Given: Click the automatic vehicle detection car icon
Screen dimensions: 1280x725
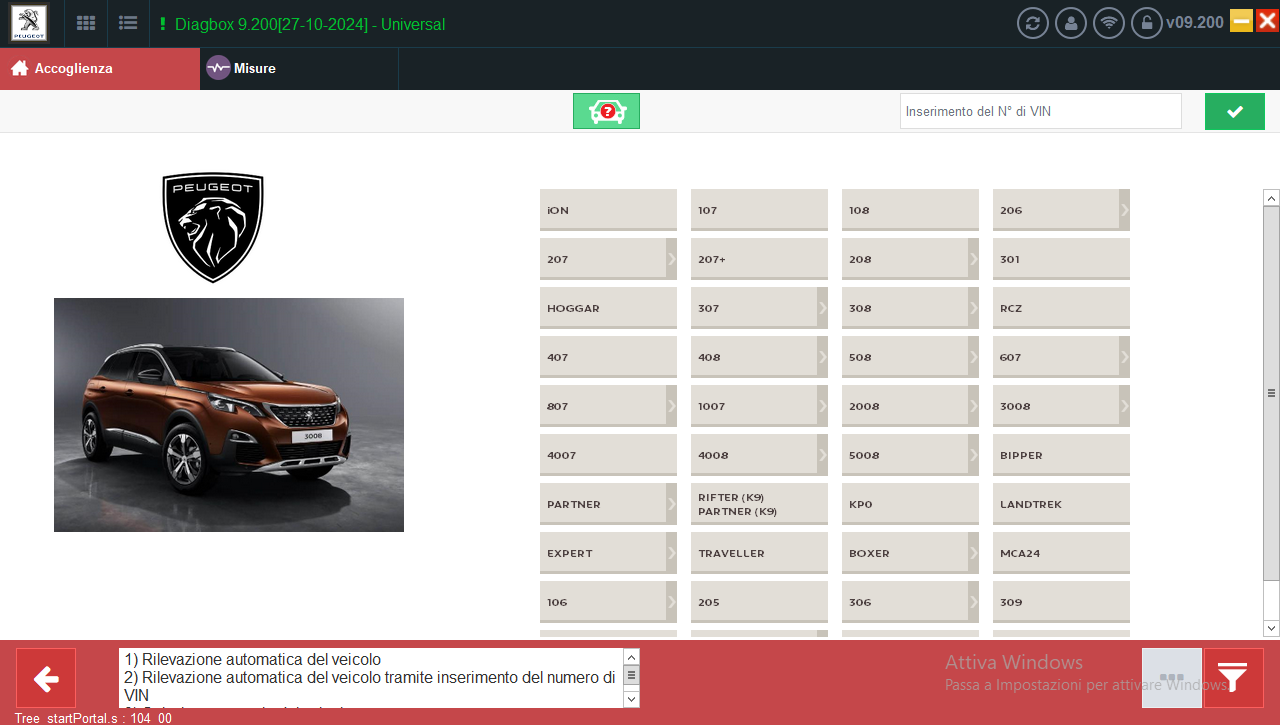Looking at the screenshot, I should pos(606,111).
